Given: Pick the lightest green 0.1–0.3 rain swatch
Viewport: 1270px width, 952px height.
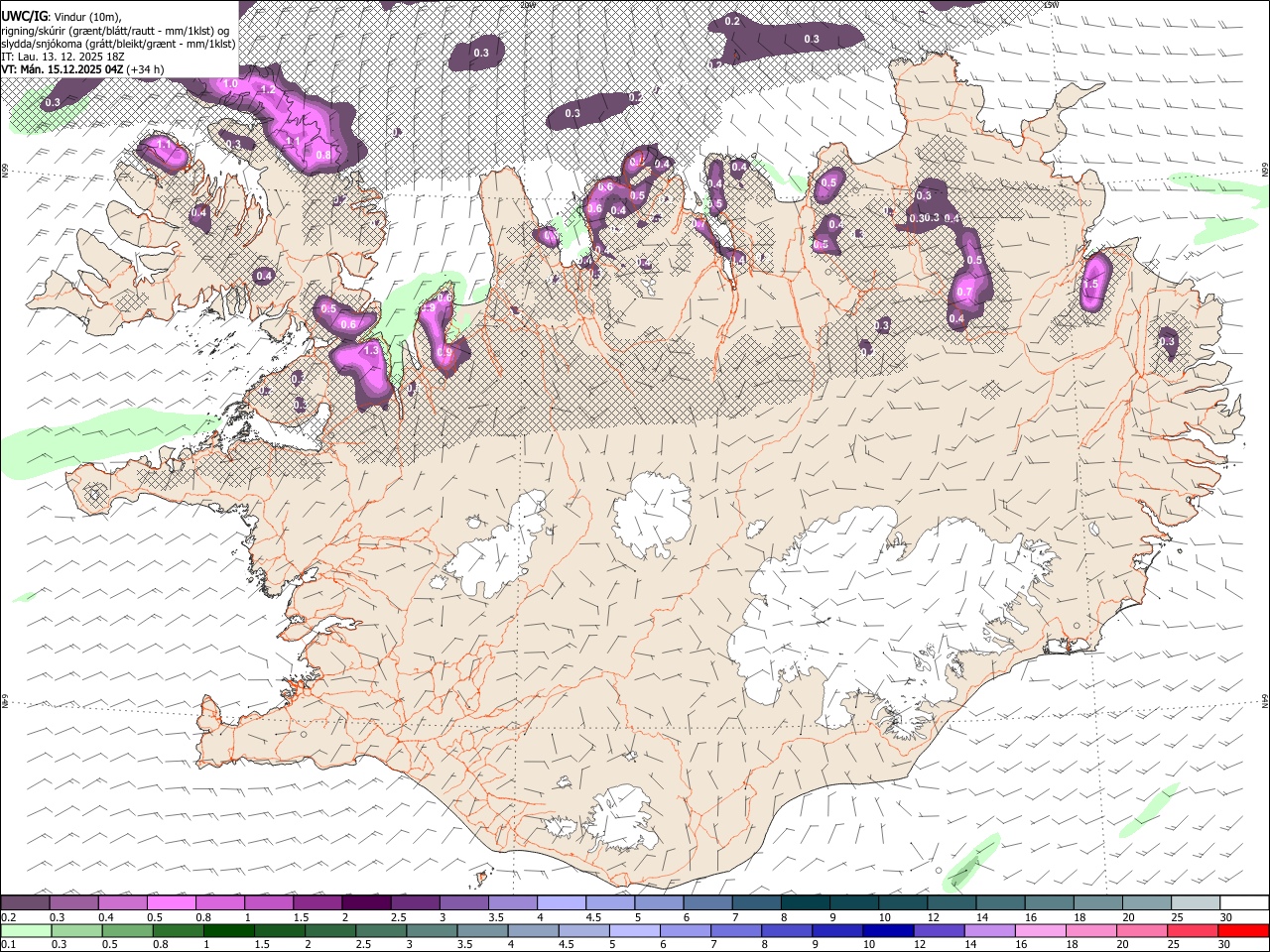Looking at the screenshot, I should click(x=25, y=931).
